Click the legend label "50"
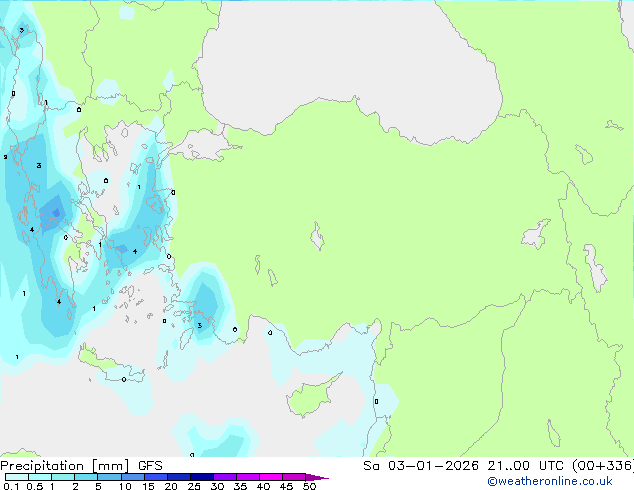The image size is (634, 490). pyautogui.click(x=309, y=486)
